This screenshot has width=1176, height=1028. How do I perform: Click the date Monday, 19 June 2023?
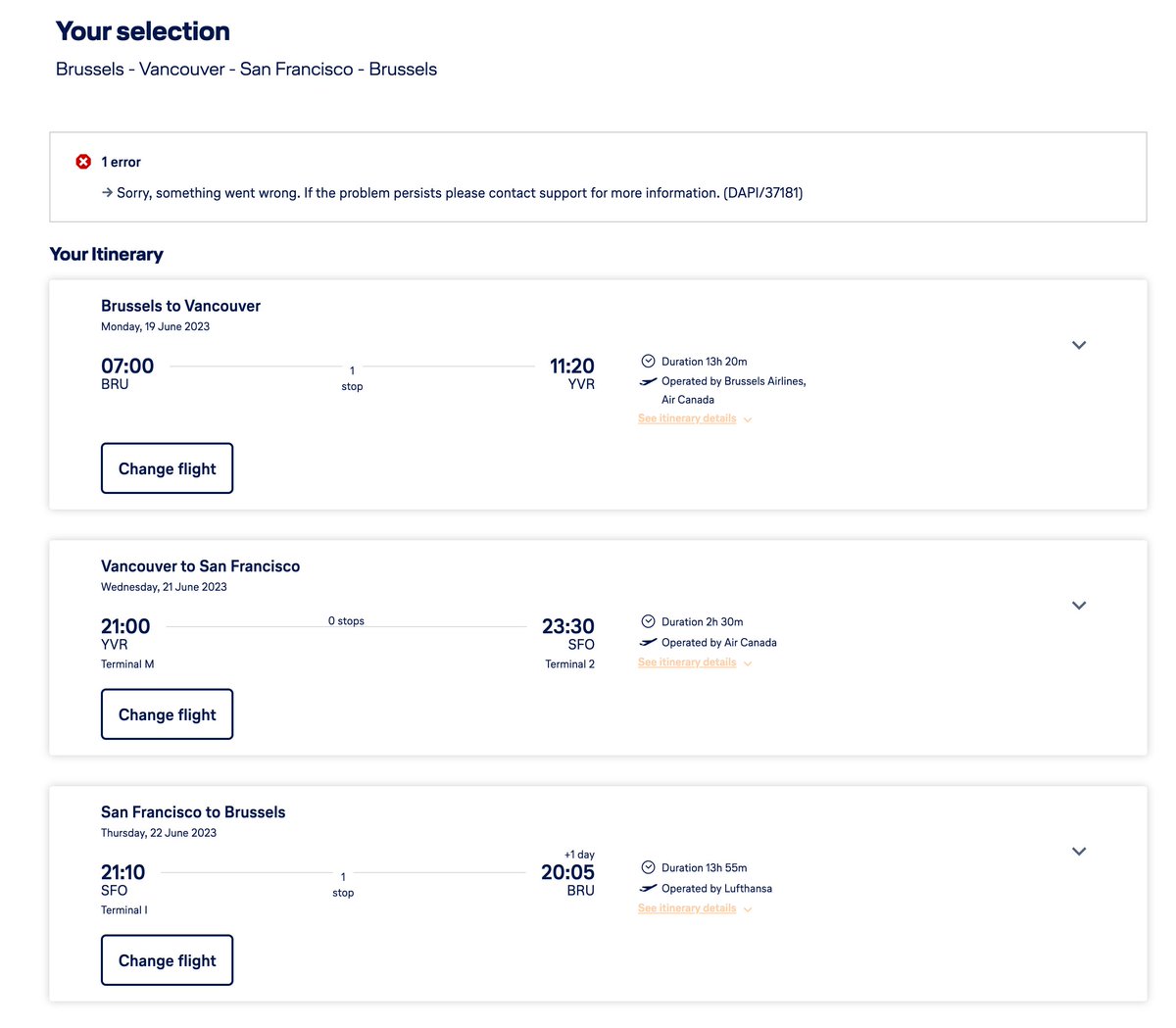[x=155, y=326]
